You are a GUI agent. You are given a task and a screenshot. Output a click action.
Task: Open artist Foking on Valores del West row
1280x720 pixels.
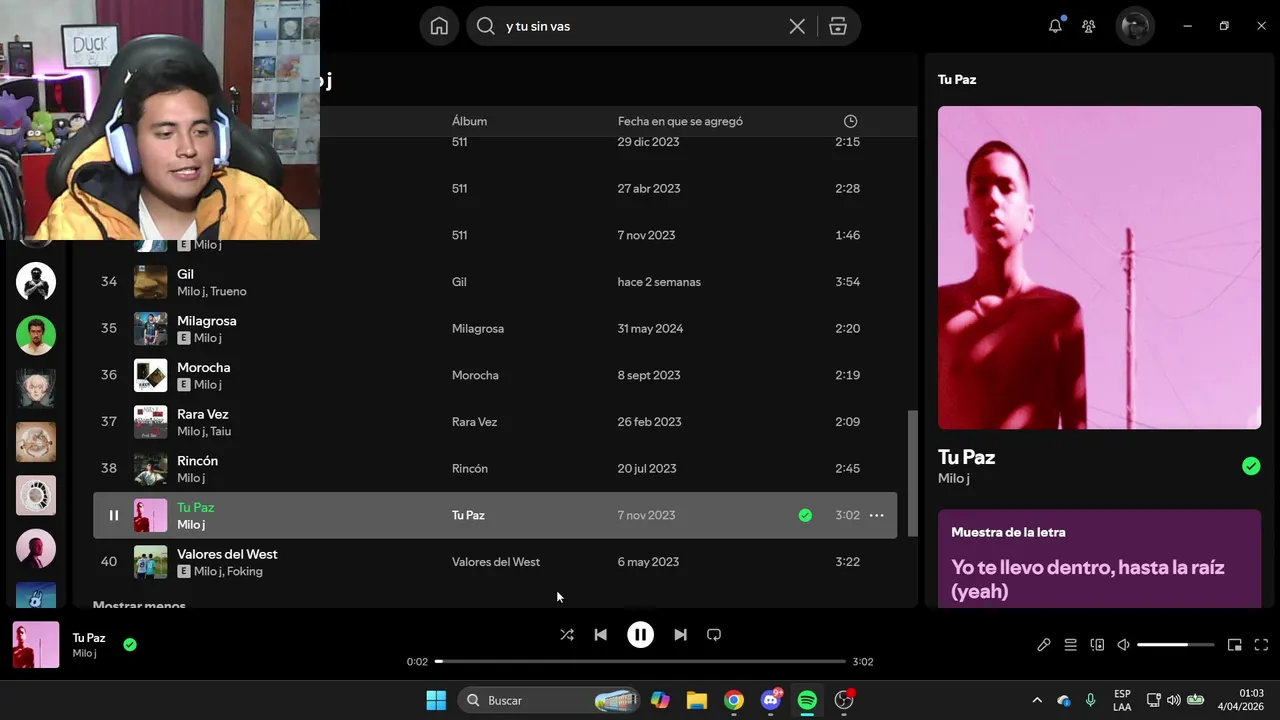(x=244, y=571)
